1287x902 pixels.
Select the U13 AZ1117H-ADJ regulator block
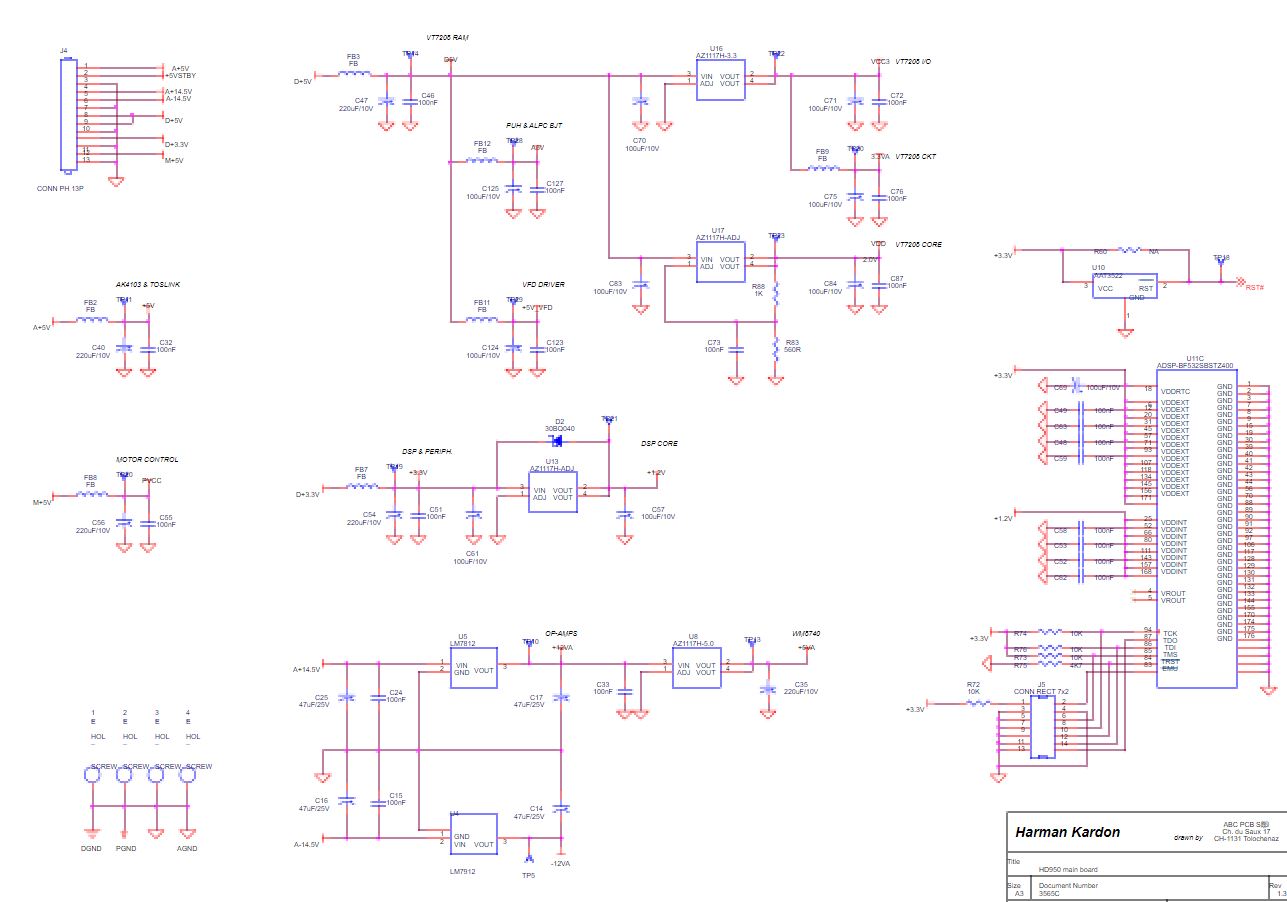[551, 492]
